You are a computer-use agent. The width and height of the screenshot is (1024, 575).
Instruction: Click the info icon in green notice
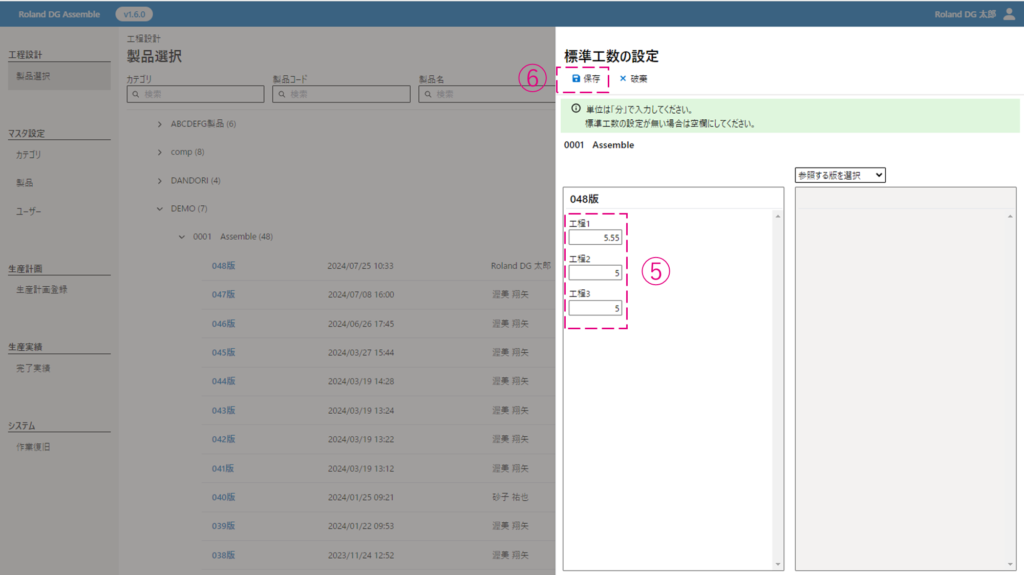pyautogui.click(x=576, y=109)
